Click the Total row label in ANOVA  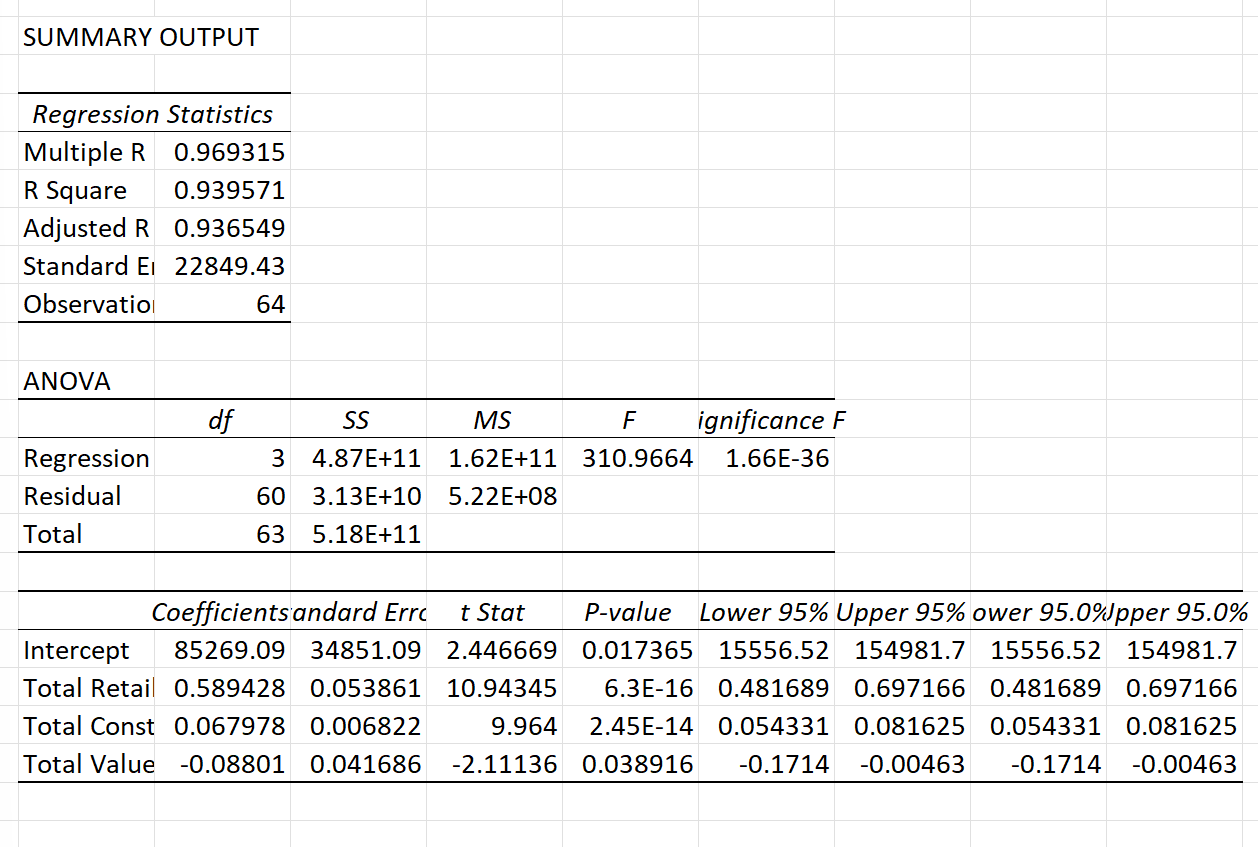53,535
